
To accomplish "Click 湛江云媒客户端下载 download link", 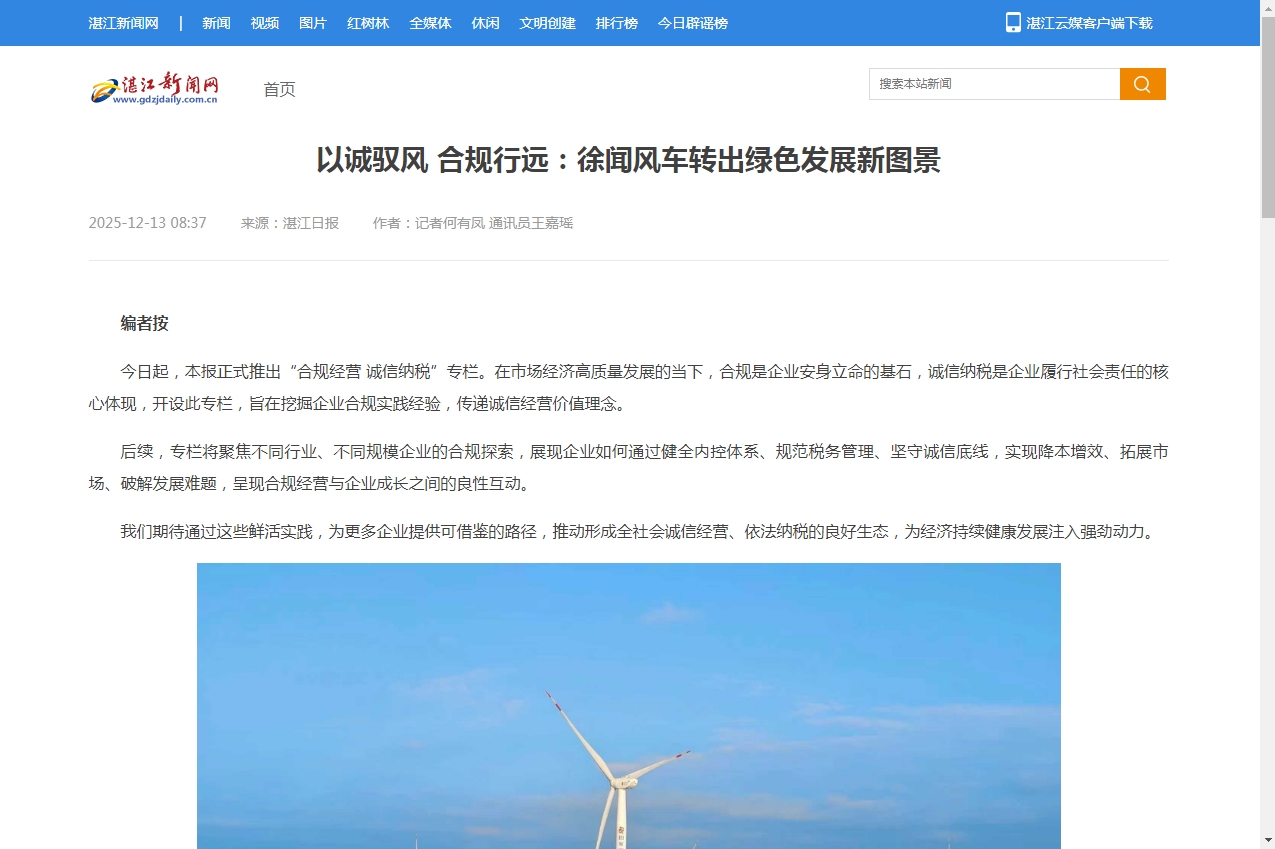I will 1089,23.
